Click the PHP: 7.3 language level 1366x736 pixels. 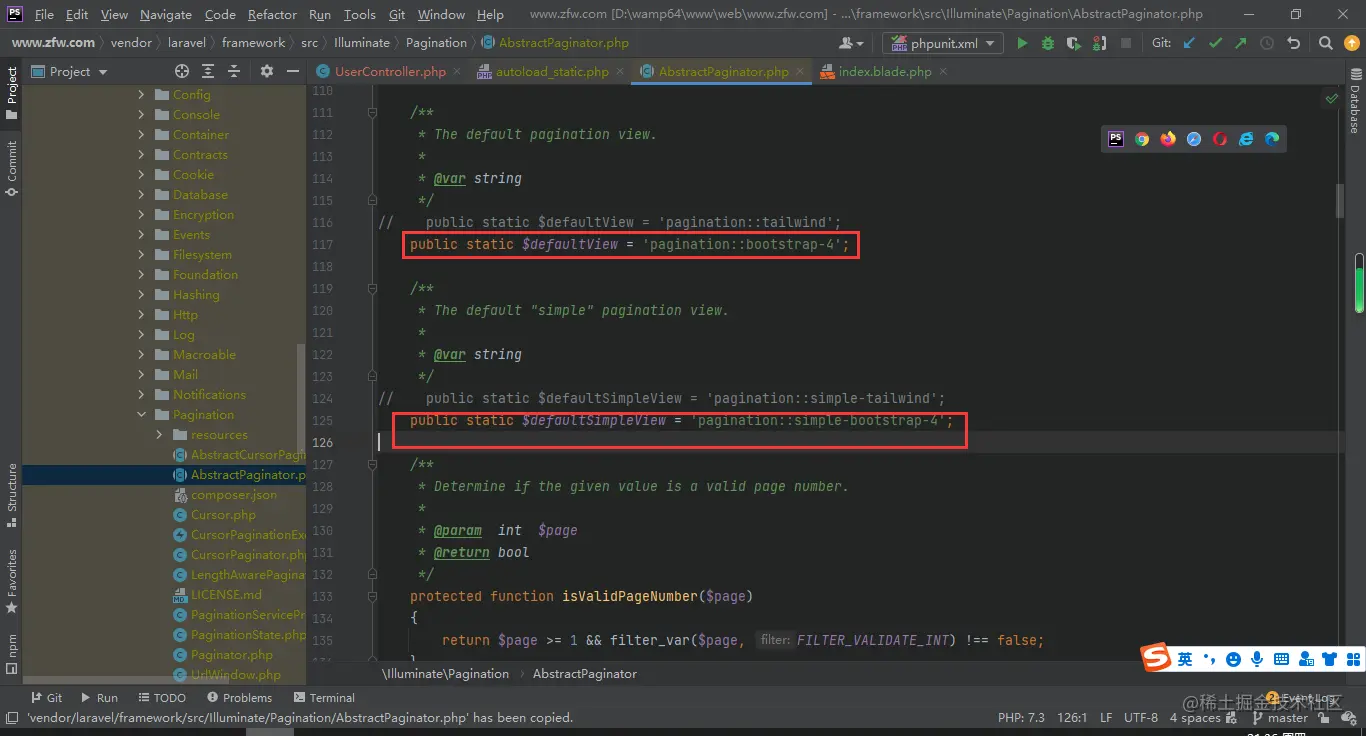[1021, 718]
